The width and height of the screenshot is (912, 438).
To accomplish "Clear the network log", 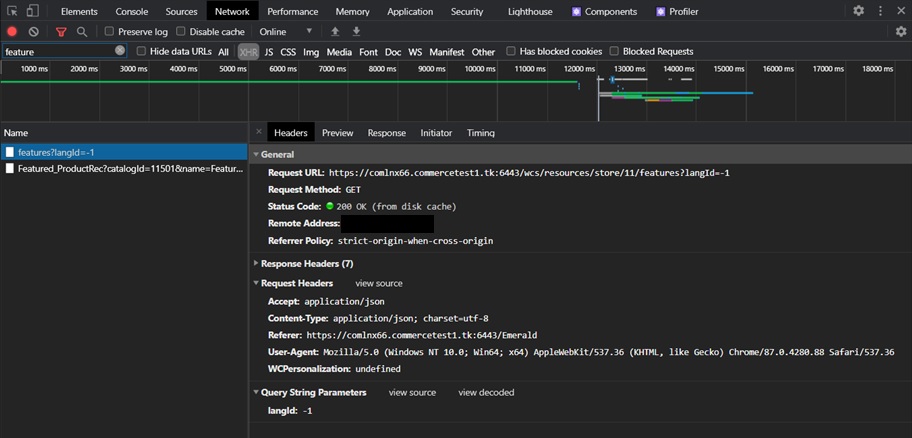I will (33, 32).
